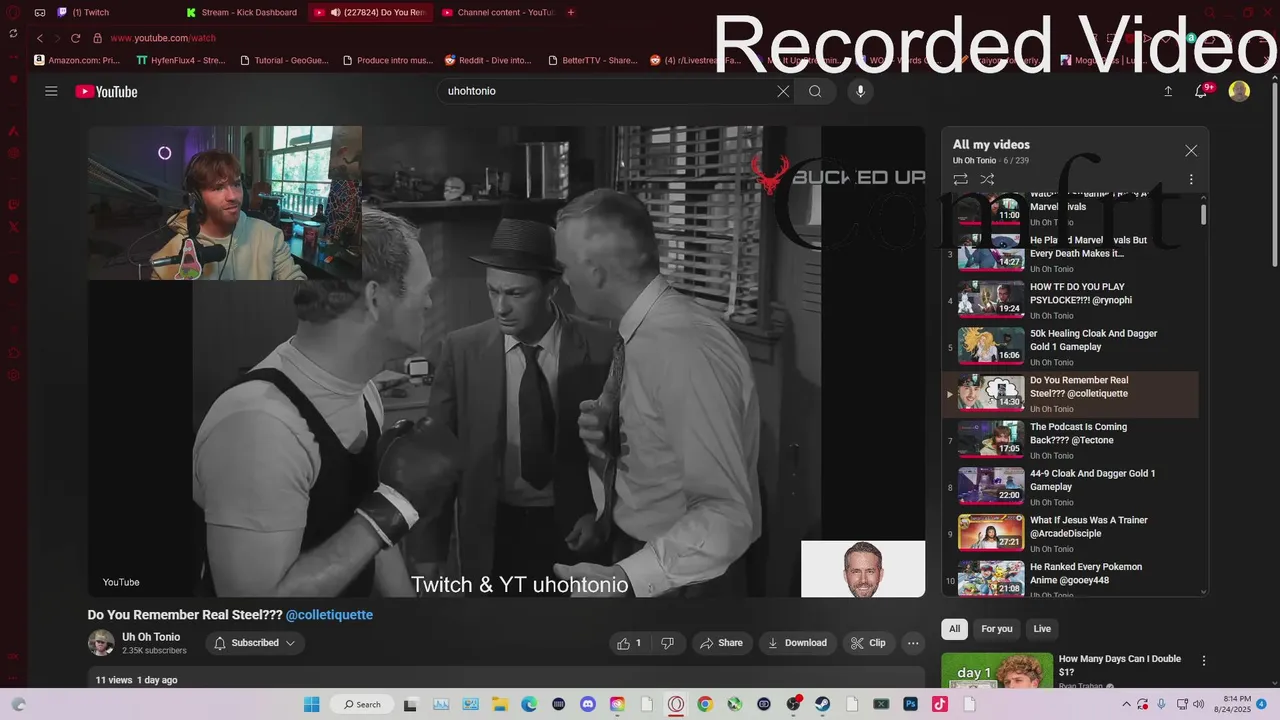Open the YouTube hamburger guide menu
This screenshot has height=720, width=1280.
[51, 91]
